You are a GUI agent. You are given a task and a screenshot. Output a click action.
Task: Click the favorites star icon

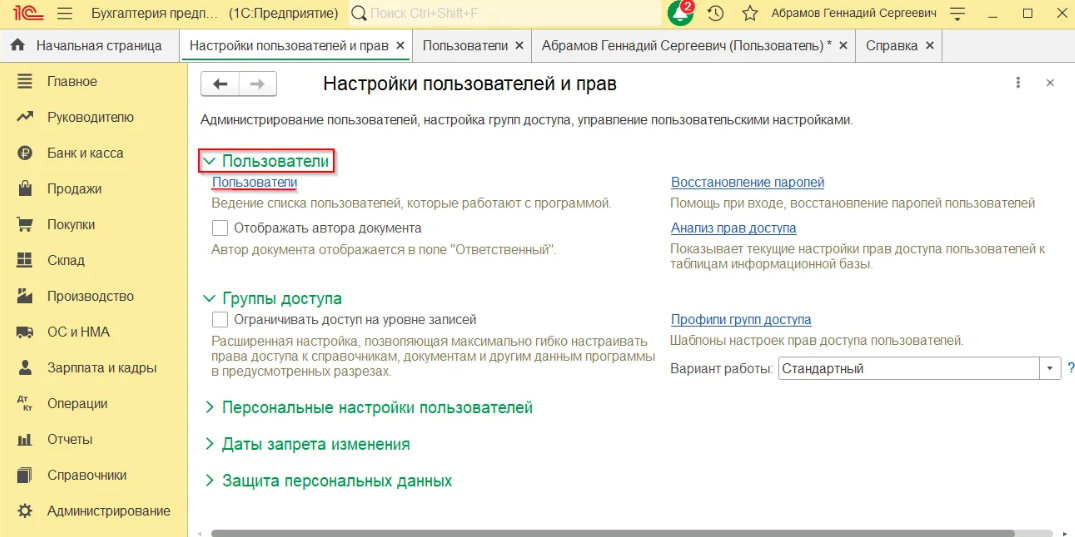tap(749, 14)
